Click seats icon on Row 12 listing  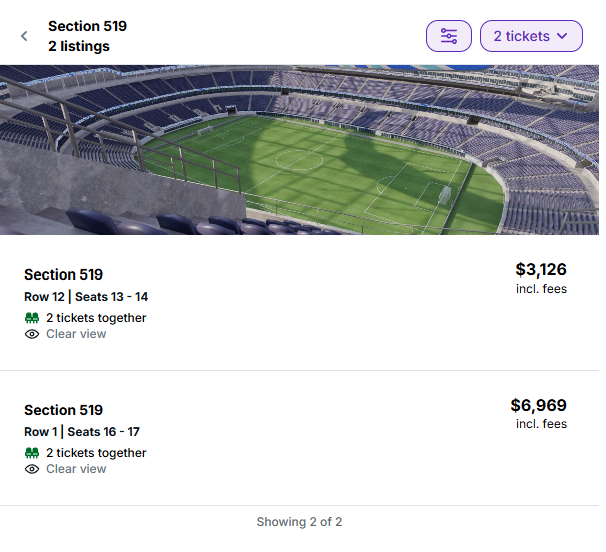click(32, 318)
